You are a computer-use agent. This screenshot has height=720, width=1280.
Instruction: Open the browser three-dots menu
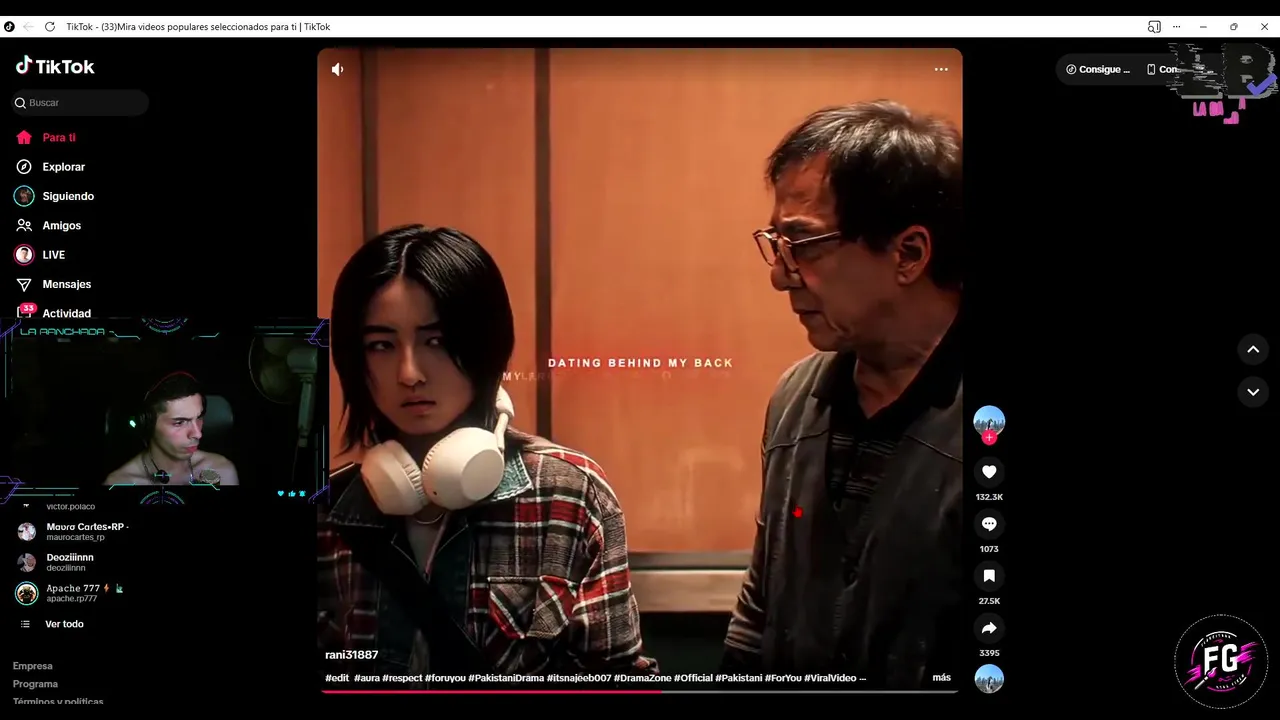pyautogui.click(x=1177, y=27)
